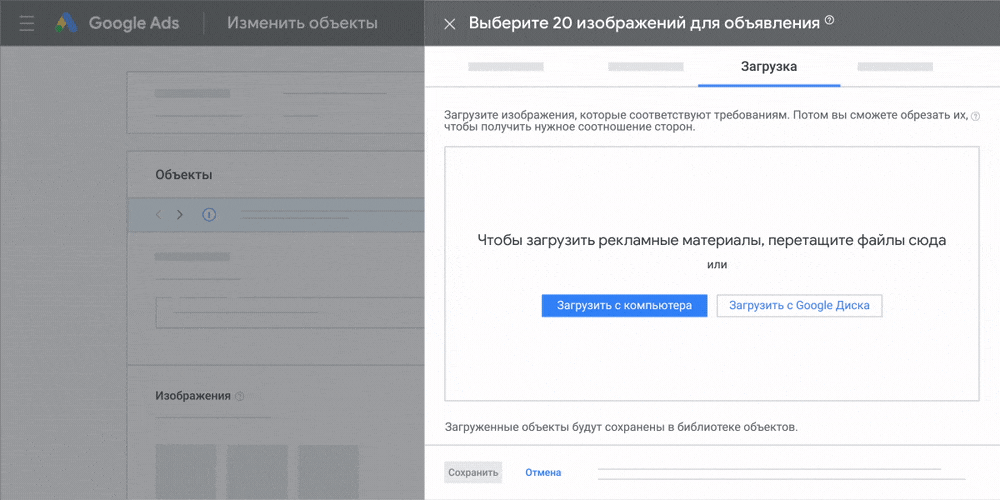
Task: Close the image selection panel
Action: coord(450,24)
